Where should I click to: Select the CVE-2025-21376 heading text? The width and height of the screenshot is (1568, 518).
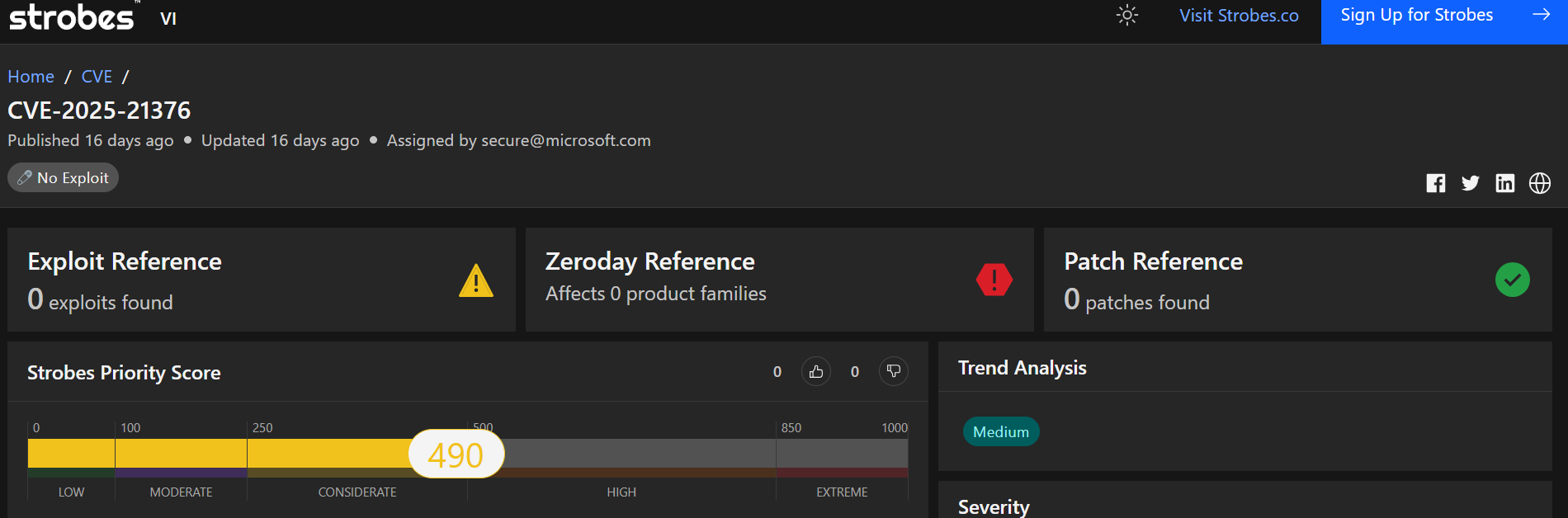point(99,111)
